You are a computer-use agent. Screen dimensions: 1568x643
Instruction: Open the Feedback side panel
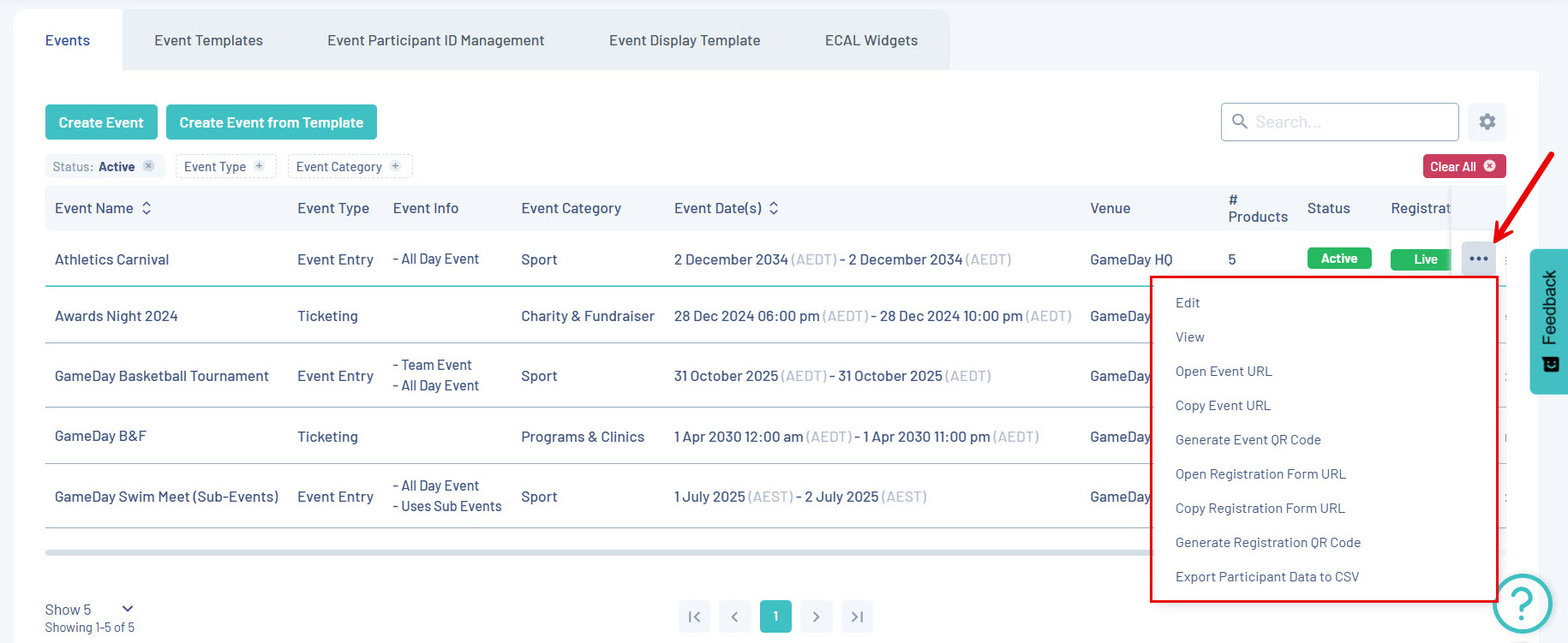coord(1549,321)
